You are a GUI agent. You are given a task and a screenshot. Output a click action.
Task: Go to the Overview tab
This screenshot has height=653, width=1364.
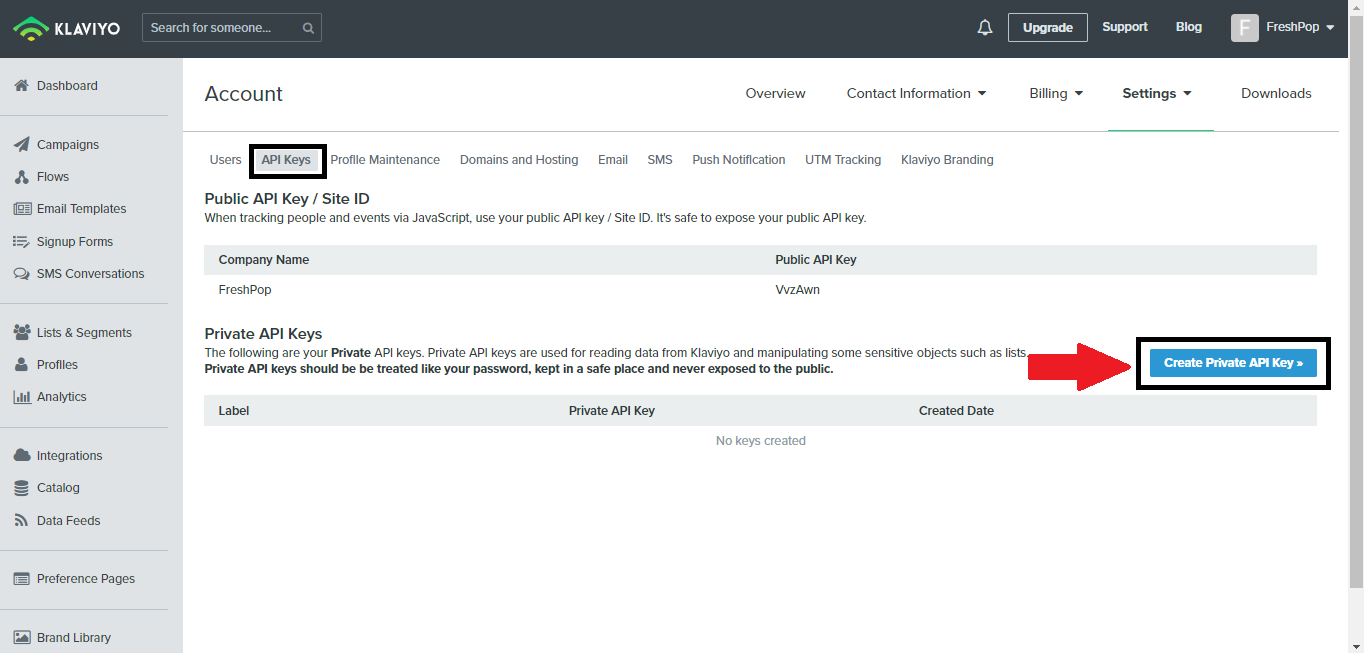click(x=775, y=93)
